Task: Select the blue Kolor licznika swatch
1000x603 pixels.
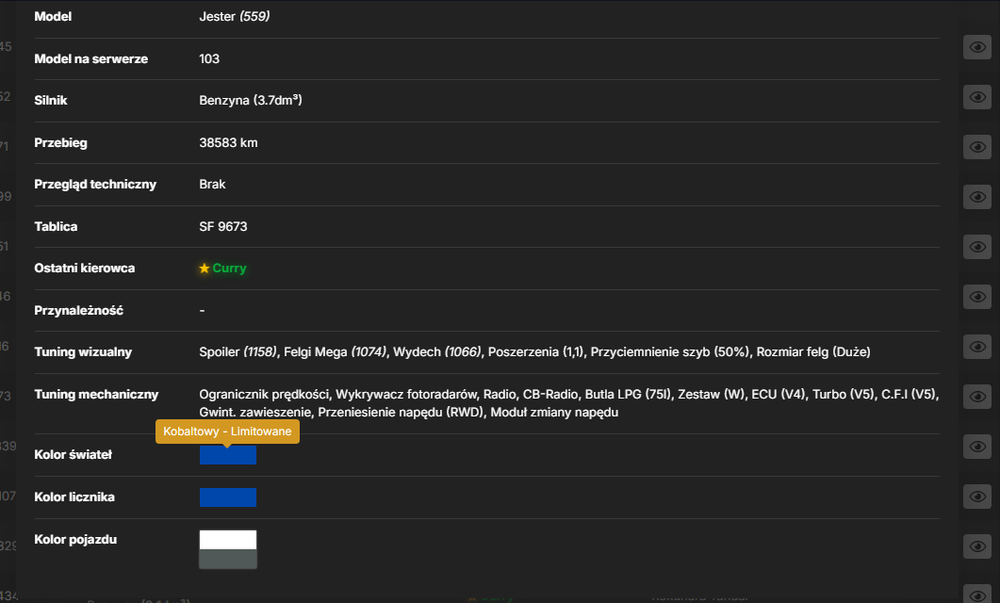Action: click(228, 497)
